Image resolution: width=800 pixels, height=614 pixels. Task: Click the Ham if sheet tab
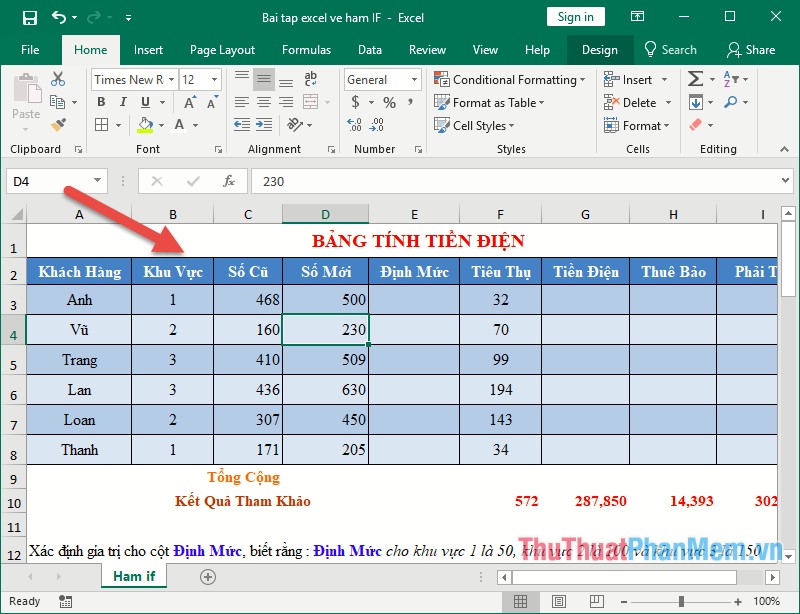point(133,576)
